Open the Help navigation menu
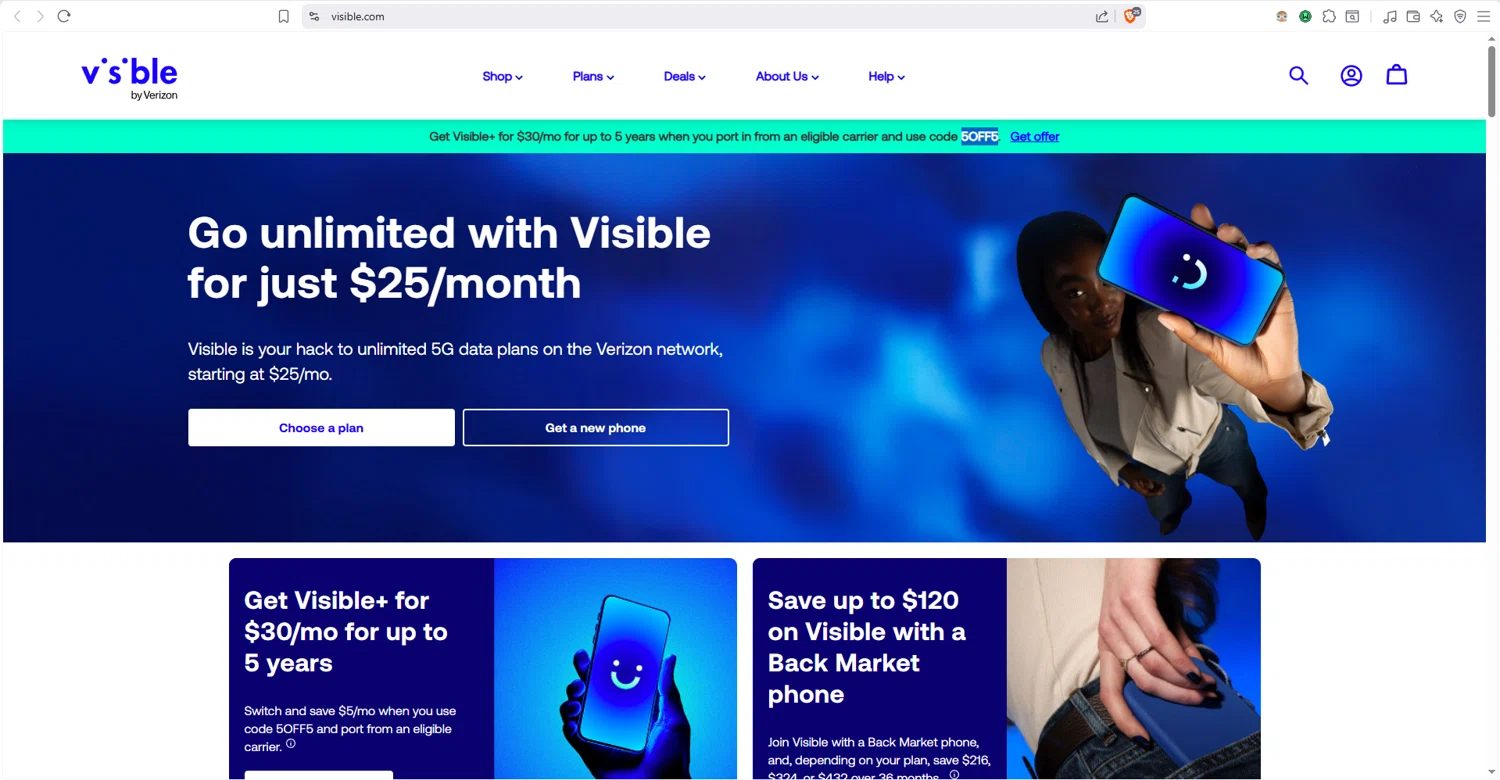 tap(886, 76)
